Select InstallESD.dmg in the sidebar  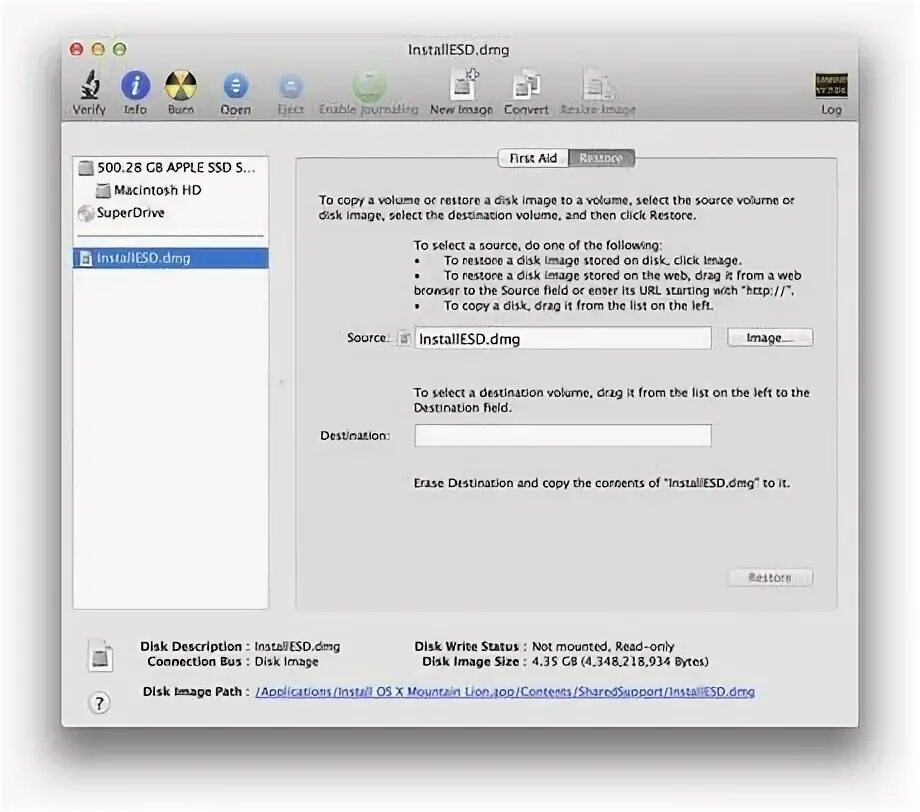pos(171,258)
